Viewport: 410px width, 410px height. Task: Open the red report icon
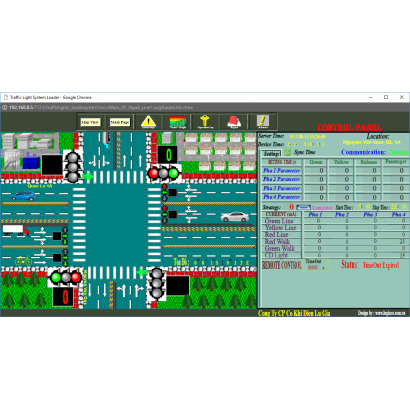[x=234, y=122]
